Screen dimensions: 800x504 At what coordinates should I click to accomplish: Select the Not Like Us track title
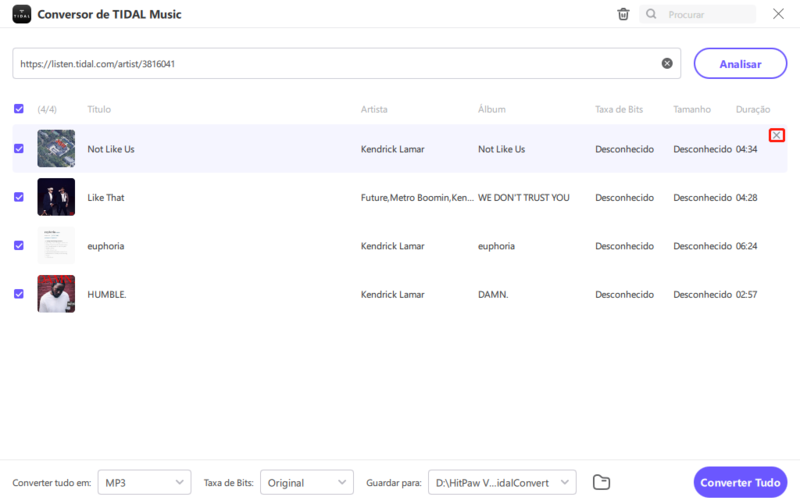[111, 149]
